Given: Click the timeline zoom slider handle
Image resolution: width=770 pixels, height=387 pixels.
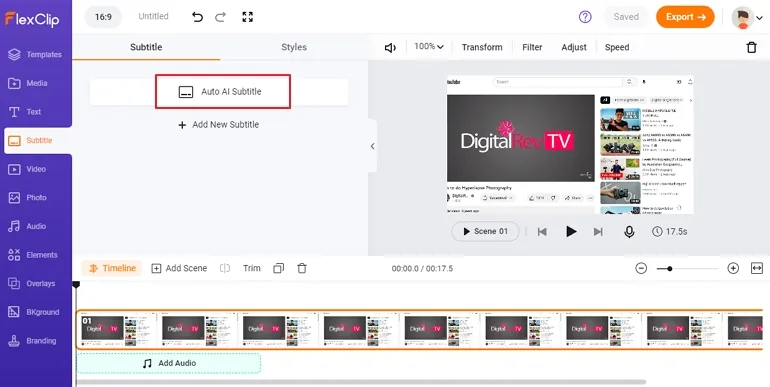Looking at the screenshot, I should click(x=669, y=269).
